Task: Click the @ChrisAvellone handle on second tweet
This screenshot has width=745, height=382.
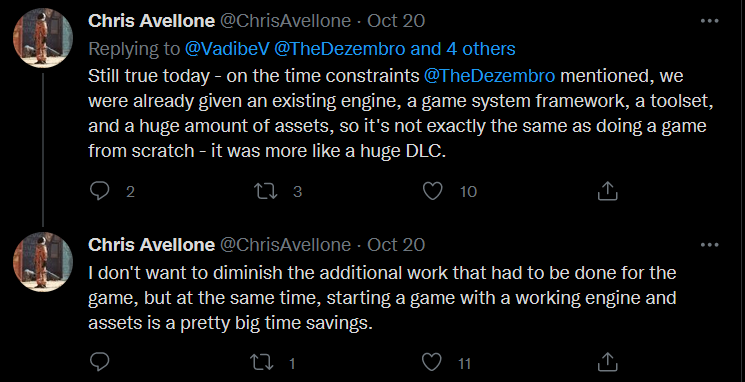Action: tap(286, 245)
